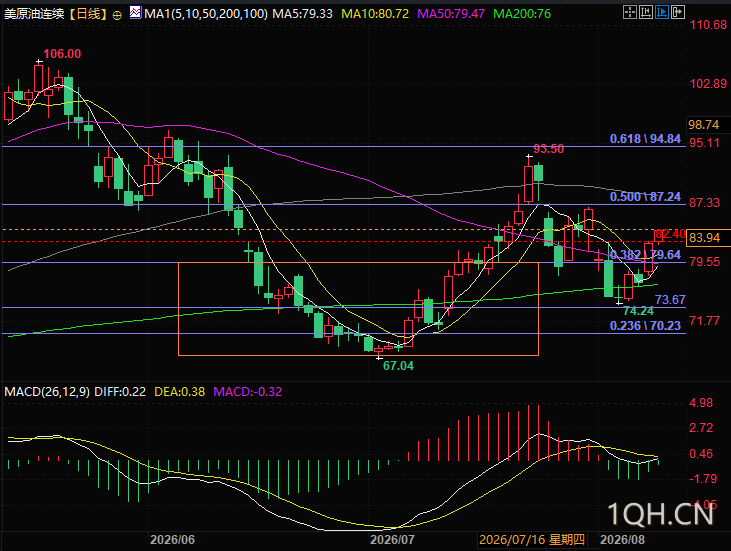Click the scroll-chart-to-start axis icon
The height and width of the screenshot is (551, 731).
click(646, 12)
